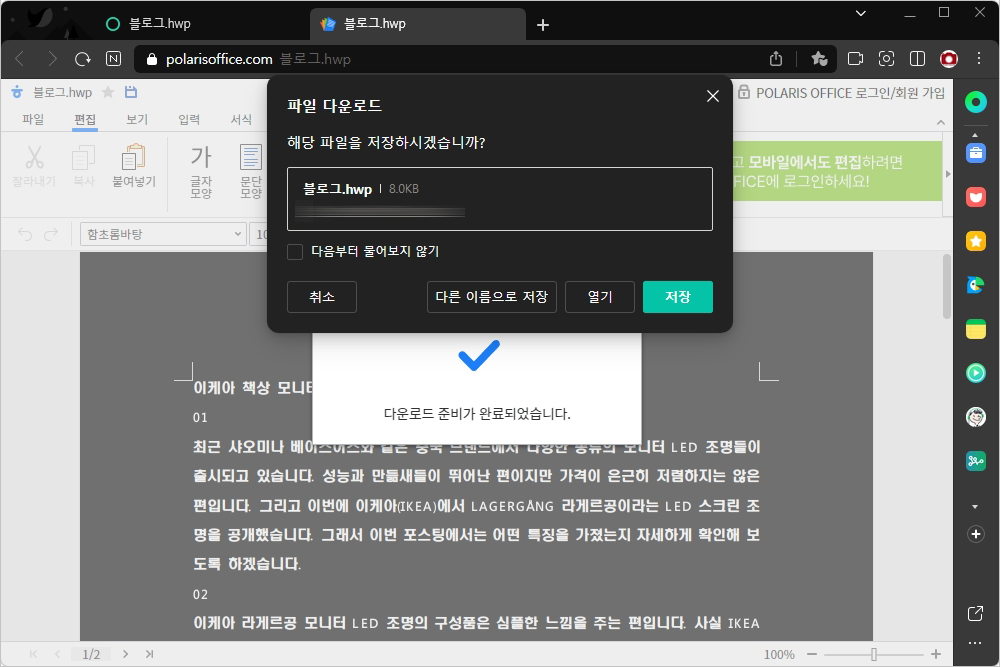This screenshot has height=667, width=1000.
Task: Open the 파일 menu tab
Action: coord(33,119)
